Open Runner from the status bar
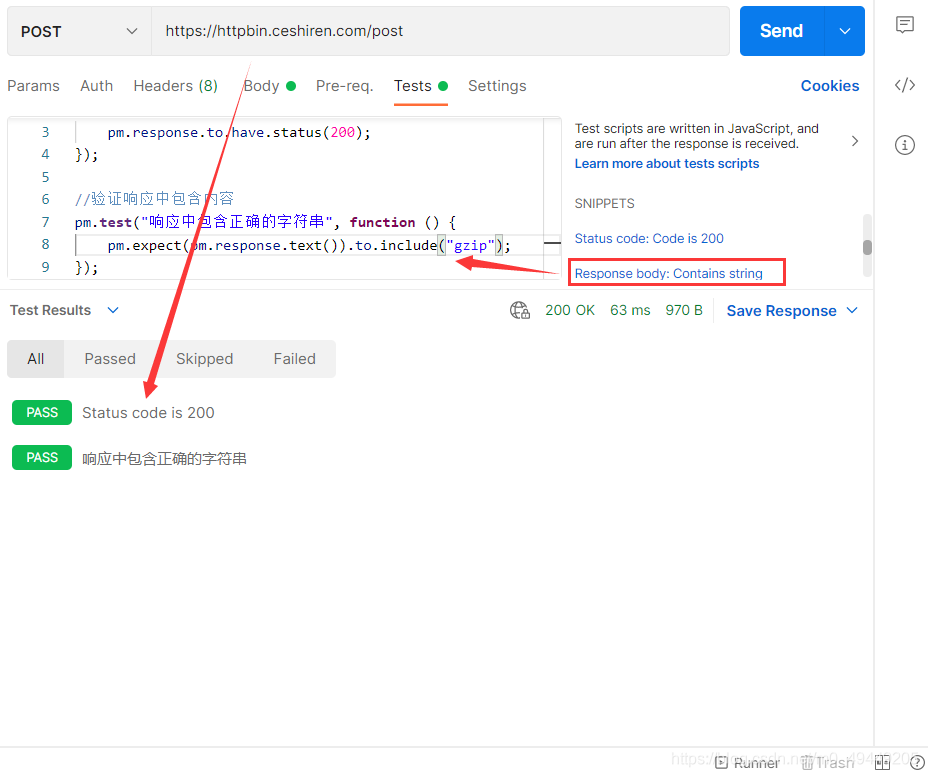The width and height of the screenshot is (928, 777). pos(747,763)
